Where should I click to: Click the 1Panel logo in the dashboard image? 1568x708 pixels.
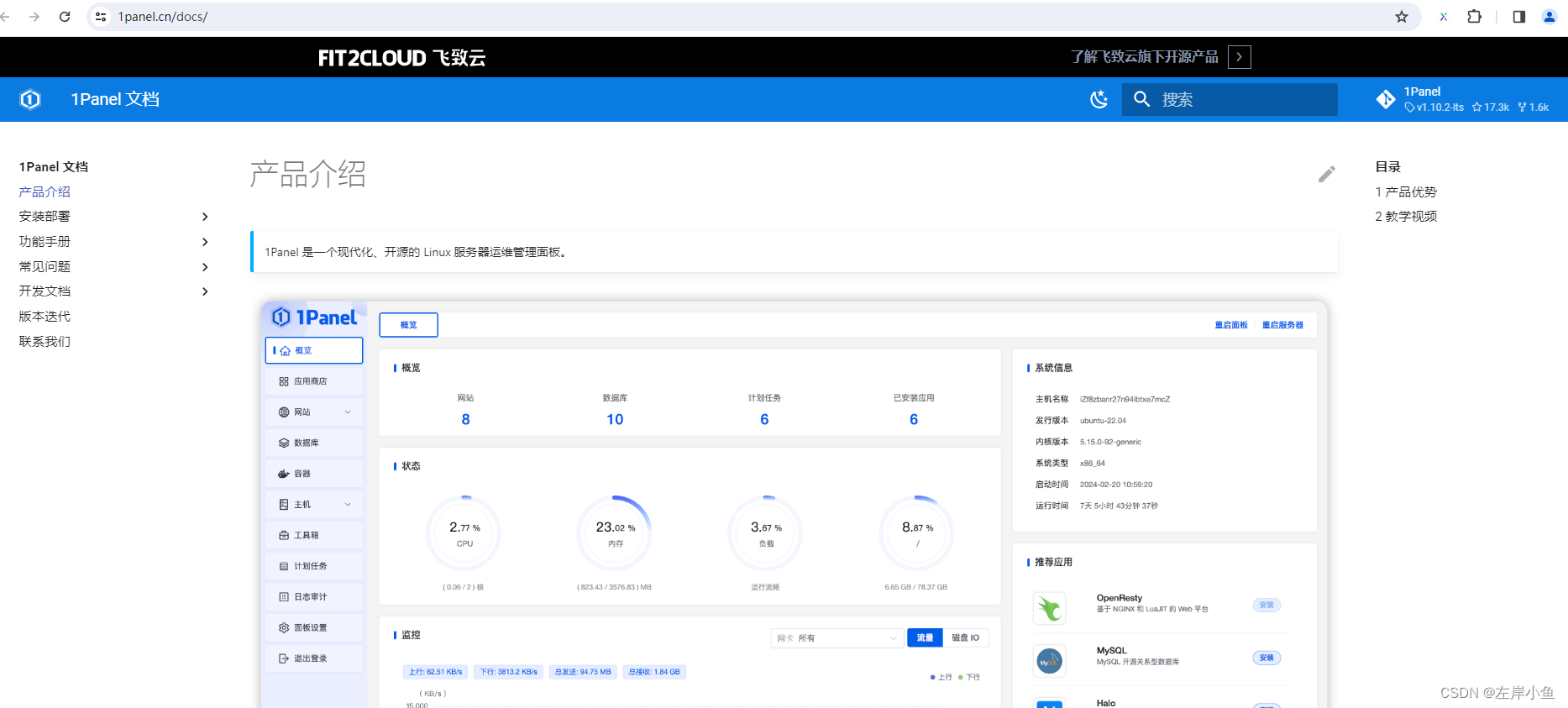click(315, 317)
